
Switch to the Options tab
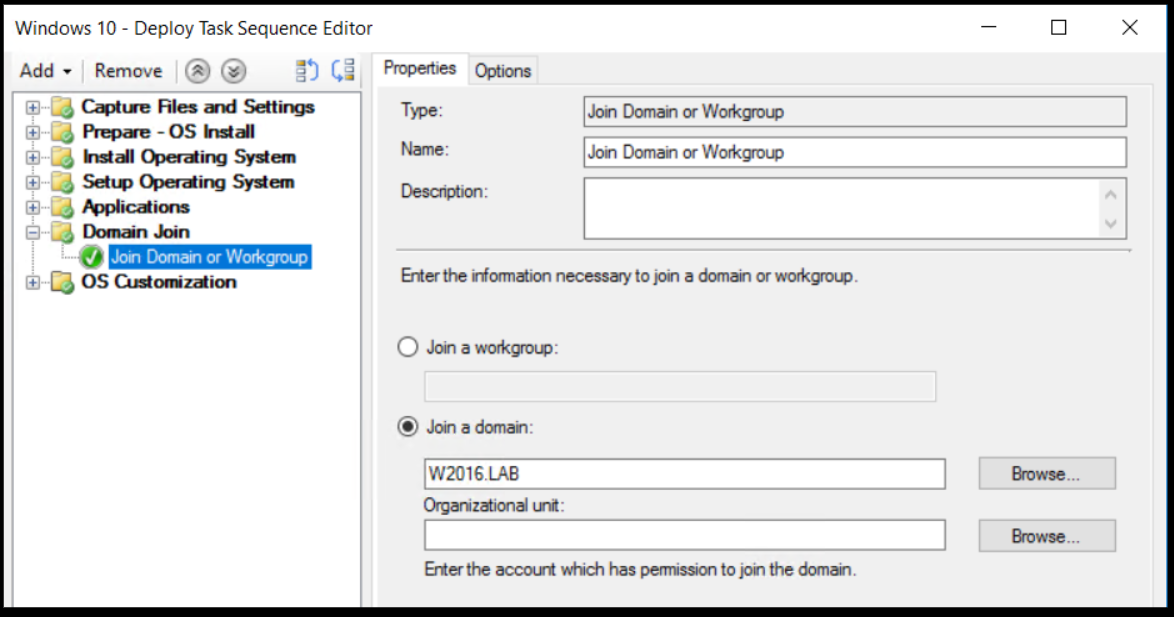(x=503, y=69)
